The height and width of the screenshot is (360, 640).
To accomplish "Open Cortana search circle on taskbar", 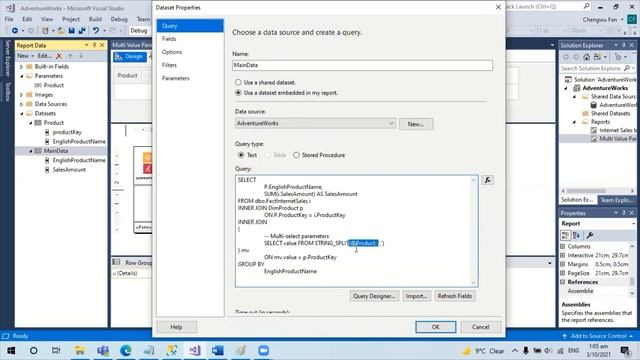I will point(33,351).
